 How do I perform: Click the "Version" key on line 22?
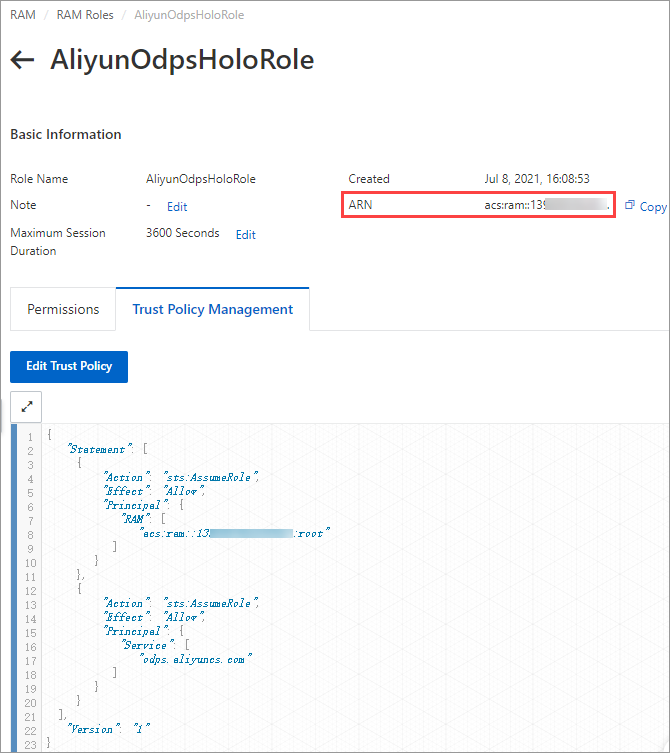click(94, 729)
